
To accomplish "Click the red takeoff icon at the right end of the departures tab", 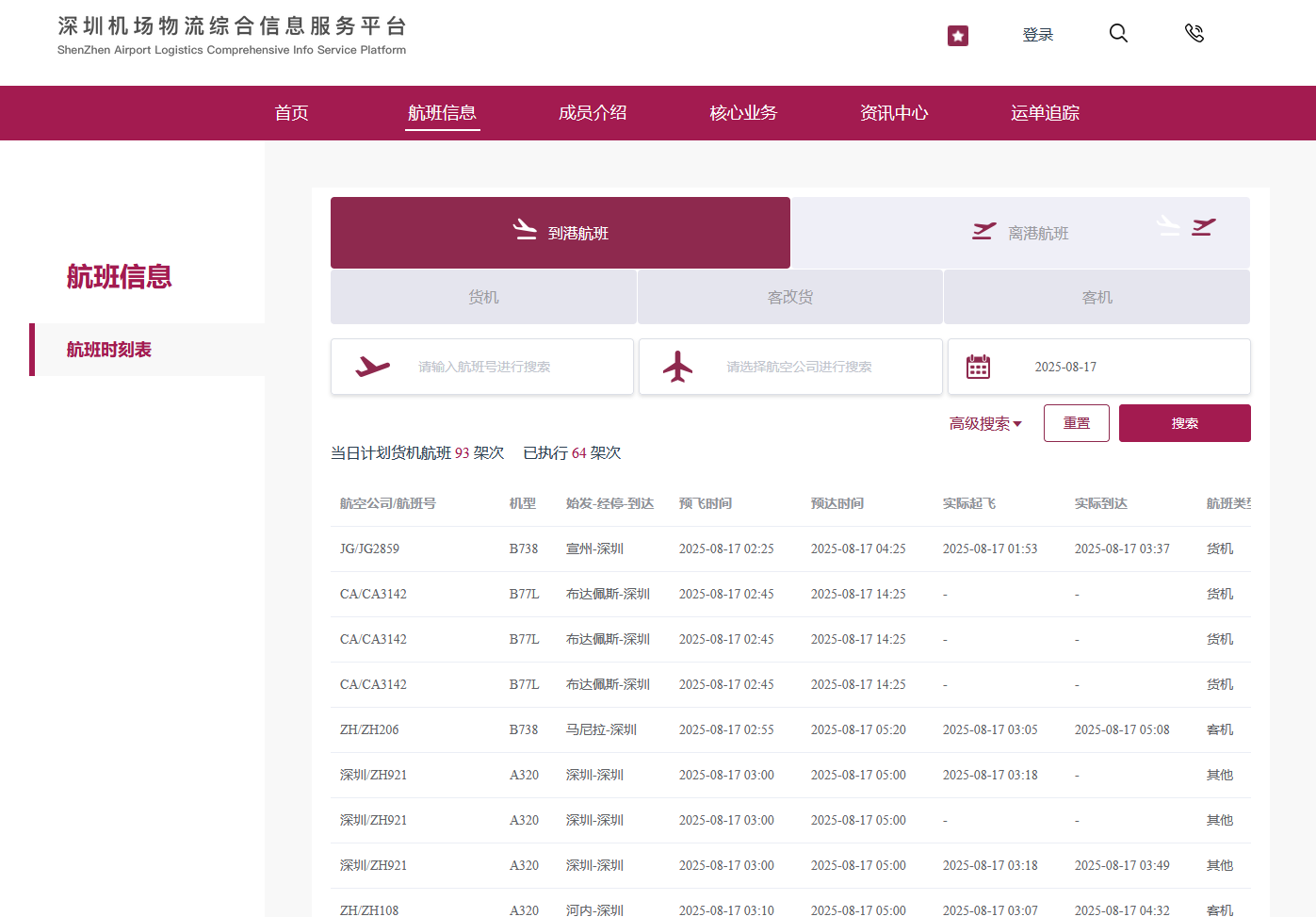I will (x=1204, y=227).
